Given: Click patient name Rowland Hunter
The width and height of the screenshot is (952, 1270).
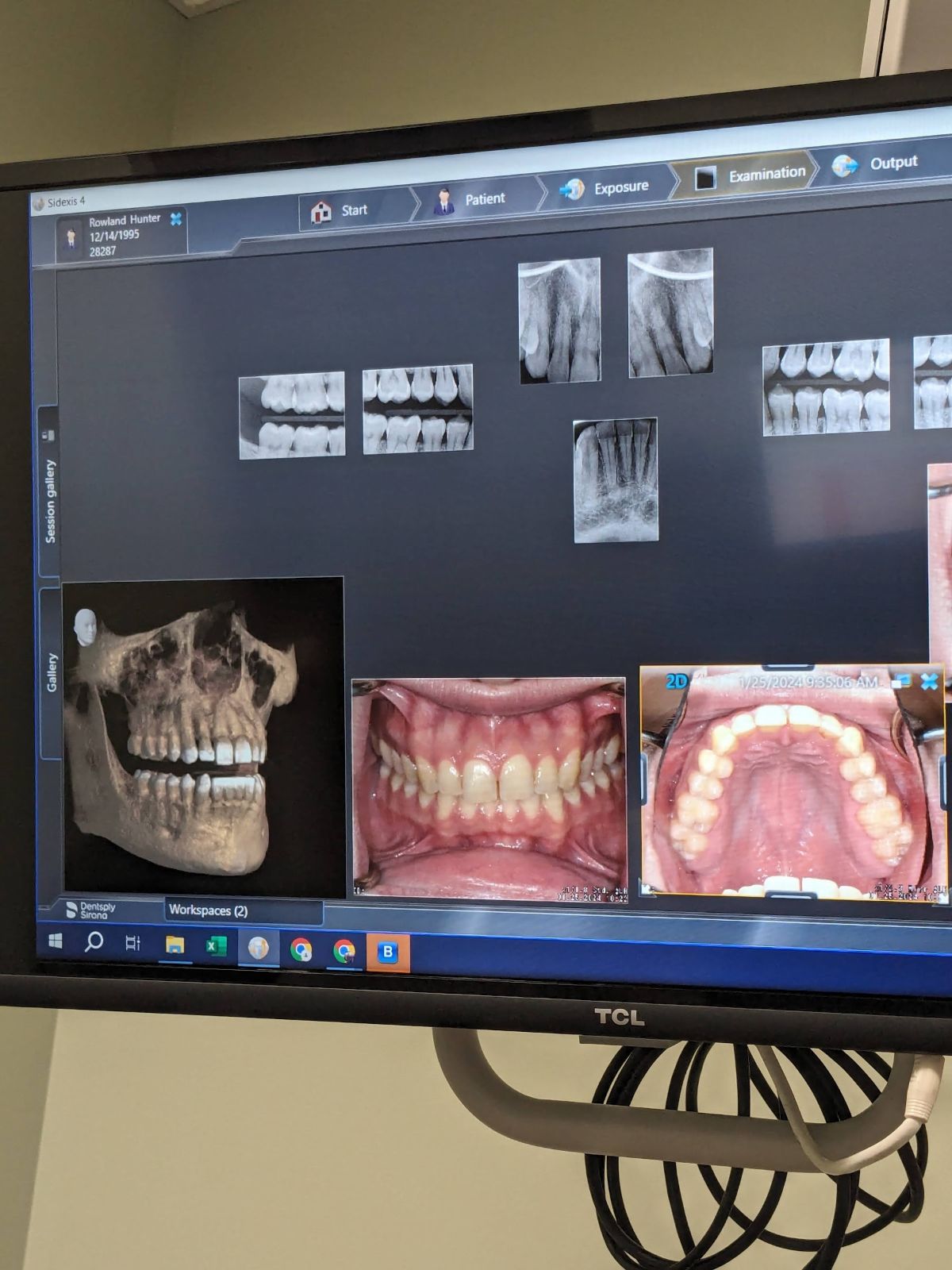Looking at the screenshot, I should (x=125, y=220).
